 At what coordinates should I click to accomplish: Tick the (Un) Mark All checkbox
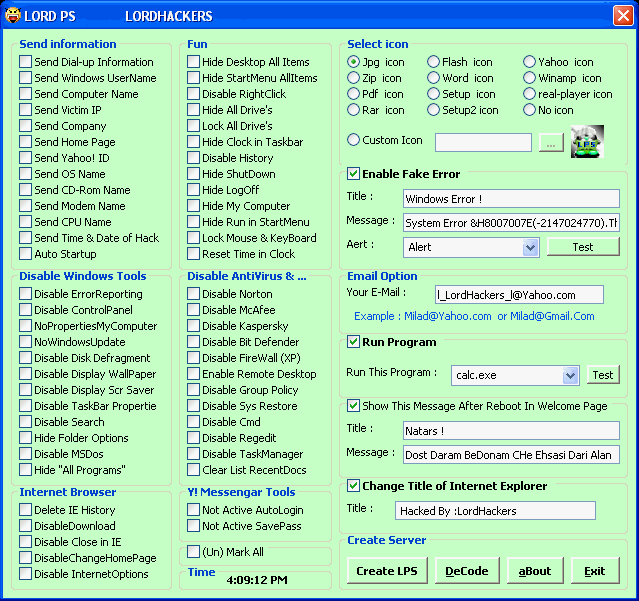(194, 551)
